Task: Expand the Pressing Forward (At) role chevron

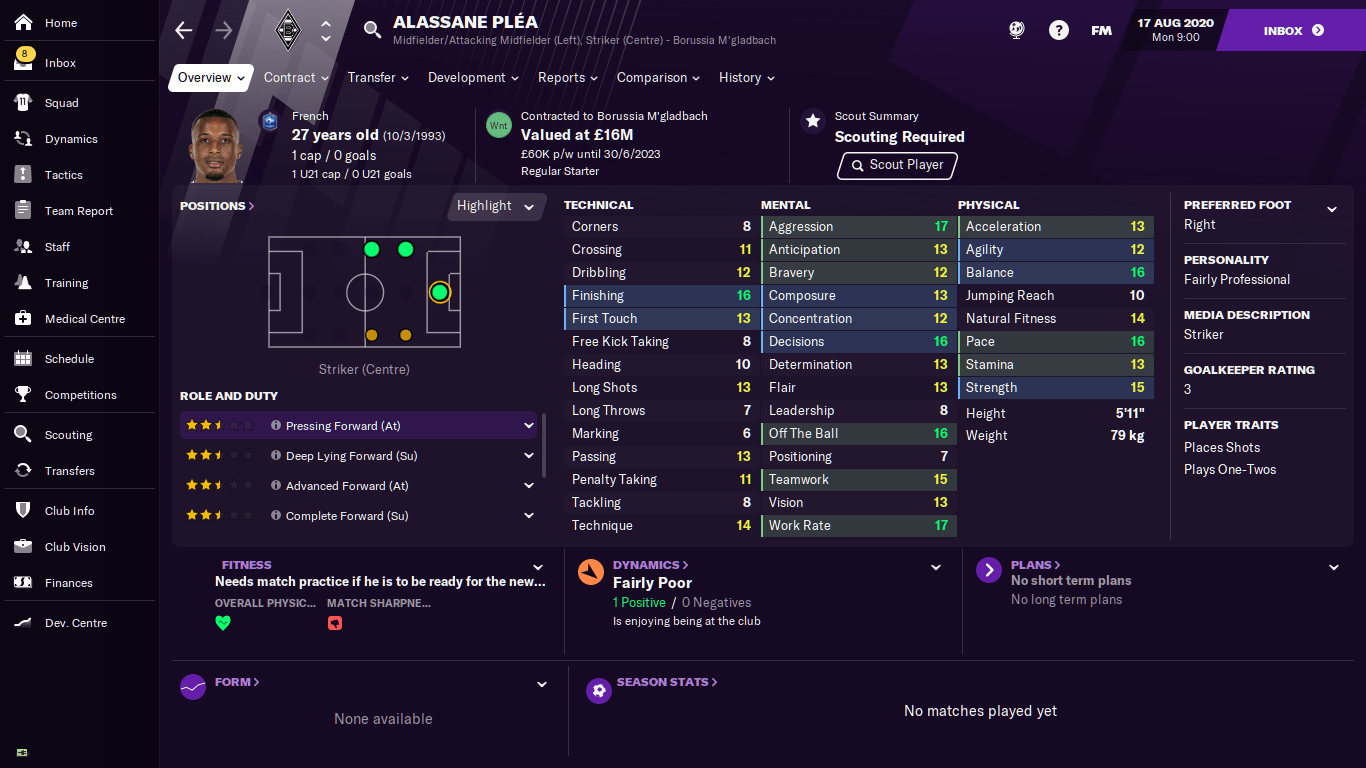Action: 529,426
